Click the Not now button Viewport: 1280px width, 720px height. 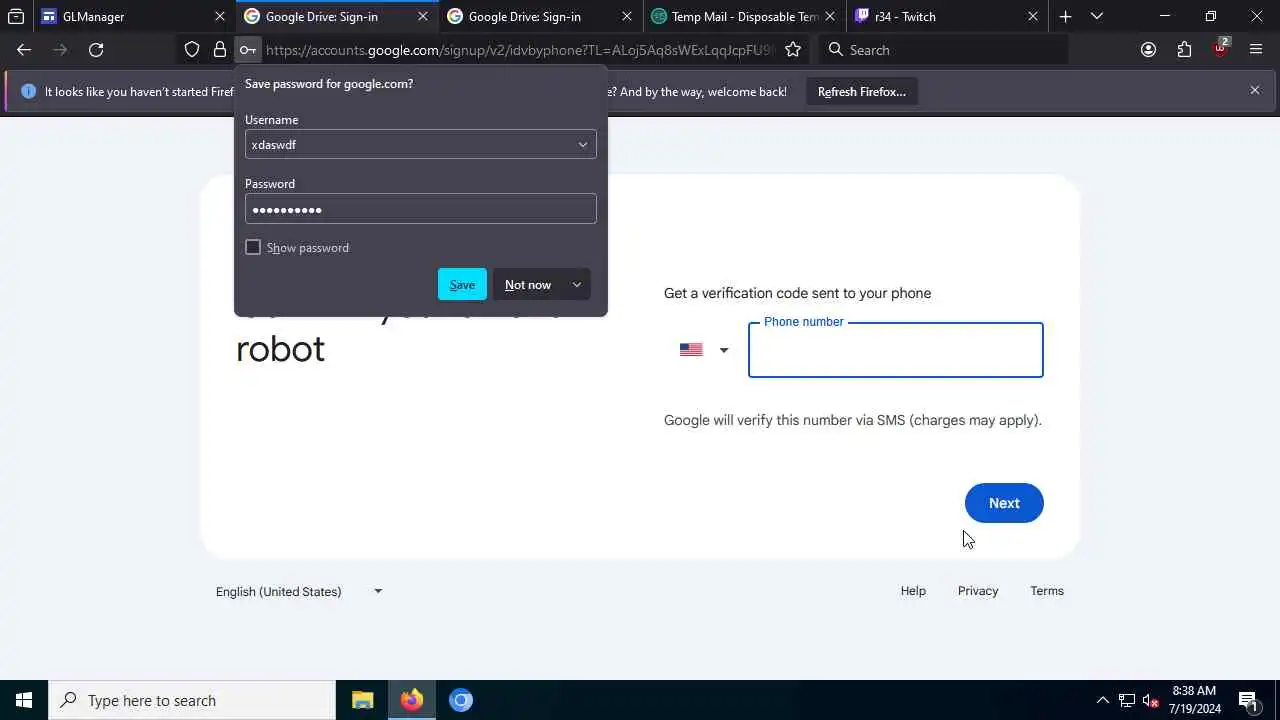pyautogui.click(x=528, y=285)
